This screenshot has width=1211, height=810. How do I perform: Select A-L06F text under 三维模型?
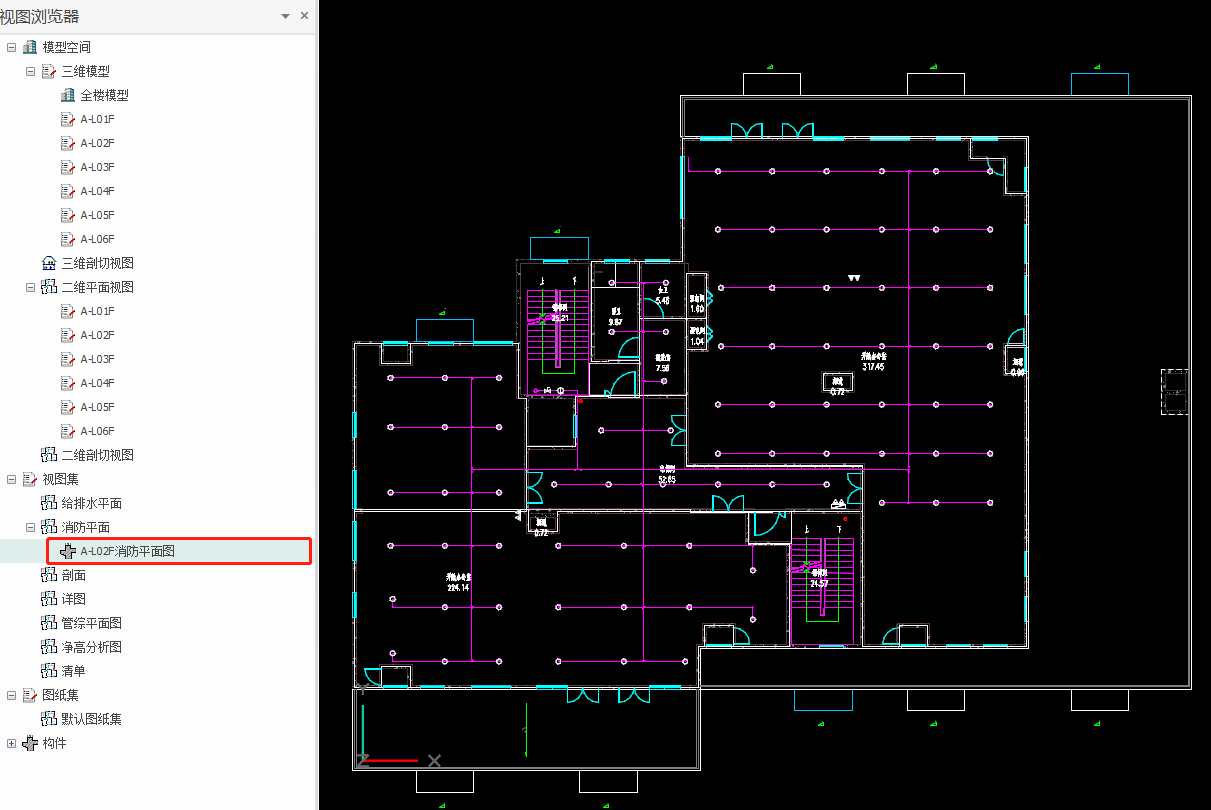tap(98, 239)
